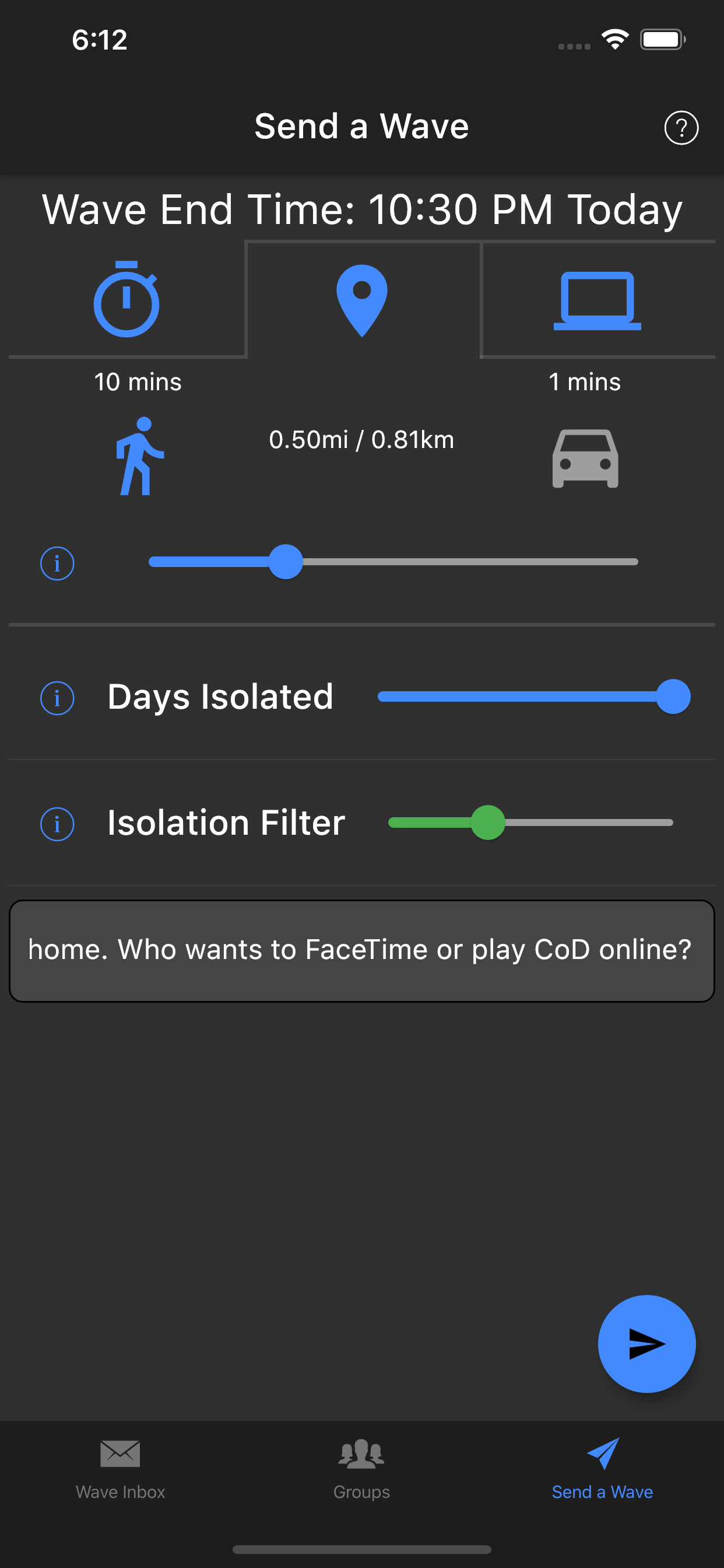Screen dimensions: 724x1568
Task: Select the location pin tab
Action: 362,300
